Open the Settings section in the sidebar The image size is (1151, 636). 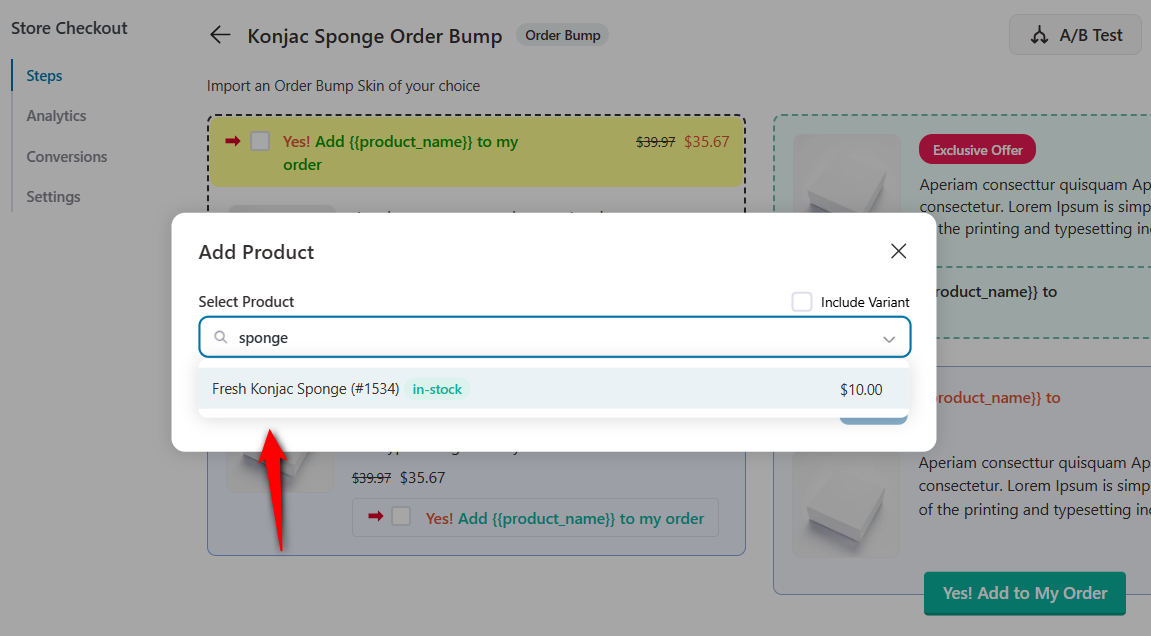[x=53, y=196]
